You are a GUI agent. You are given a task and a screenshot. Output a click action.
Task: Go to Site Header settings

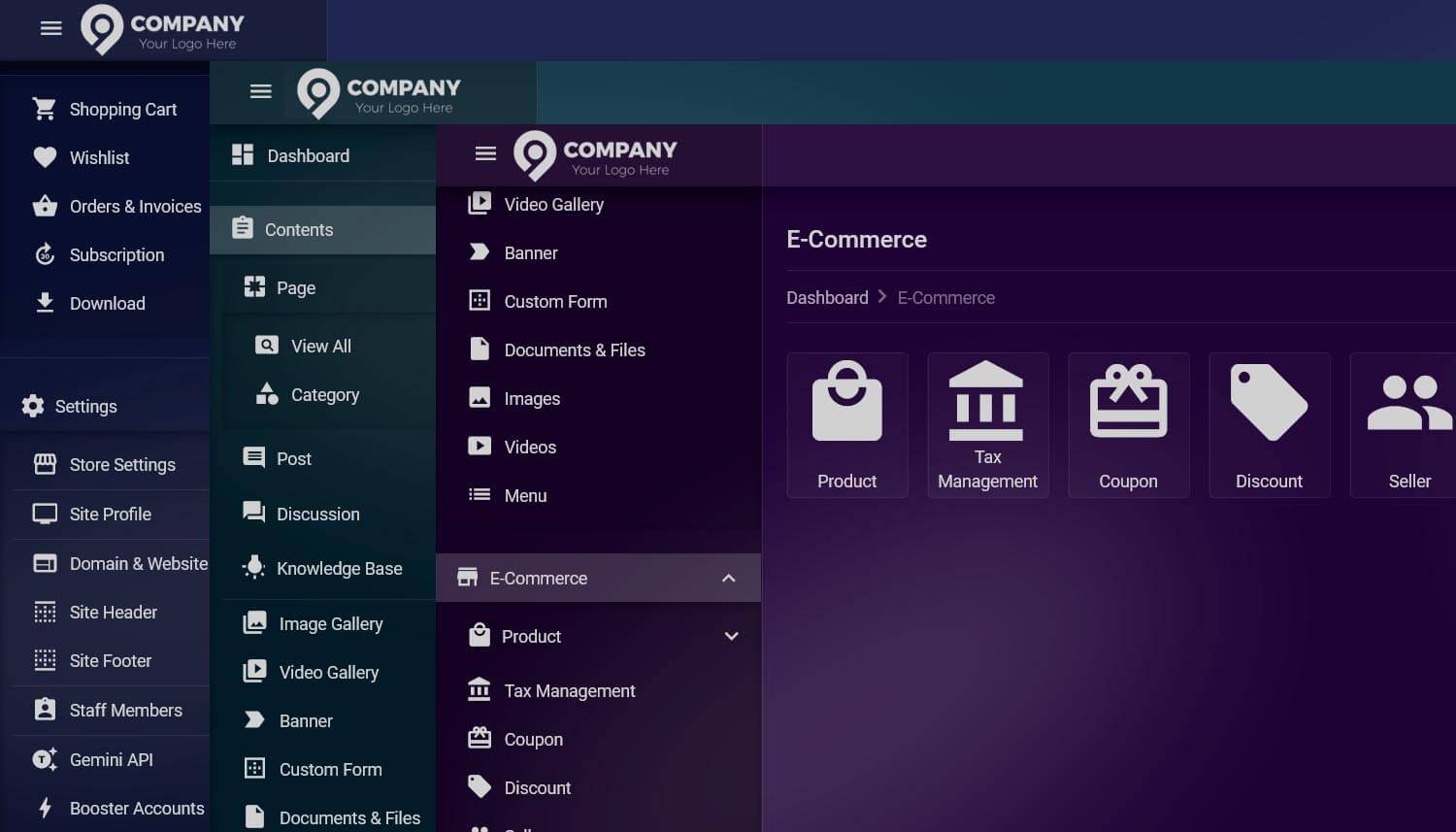coord(112,612)
